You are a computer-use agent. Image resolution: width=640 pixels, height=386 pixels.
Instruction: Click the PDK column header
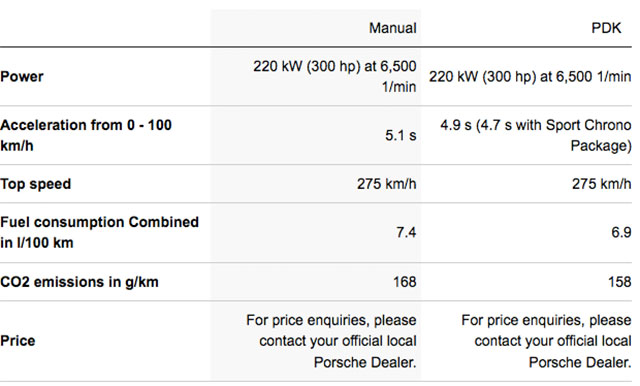[x=606, y=28]
